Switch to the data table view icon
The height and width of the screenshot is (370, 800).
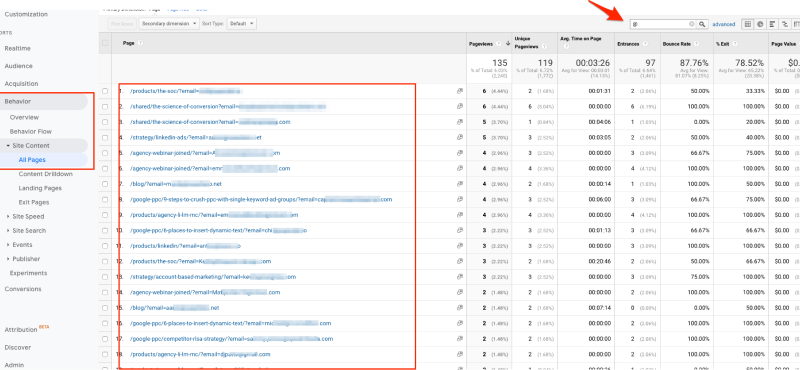click(748, 24)
